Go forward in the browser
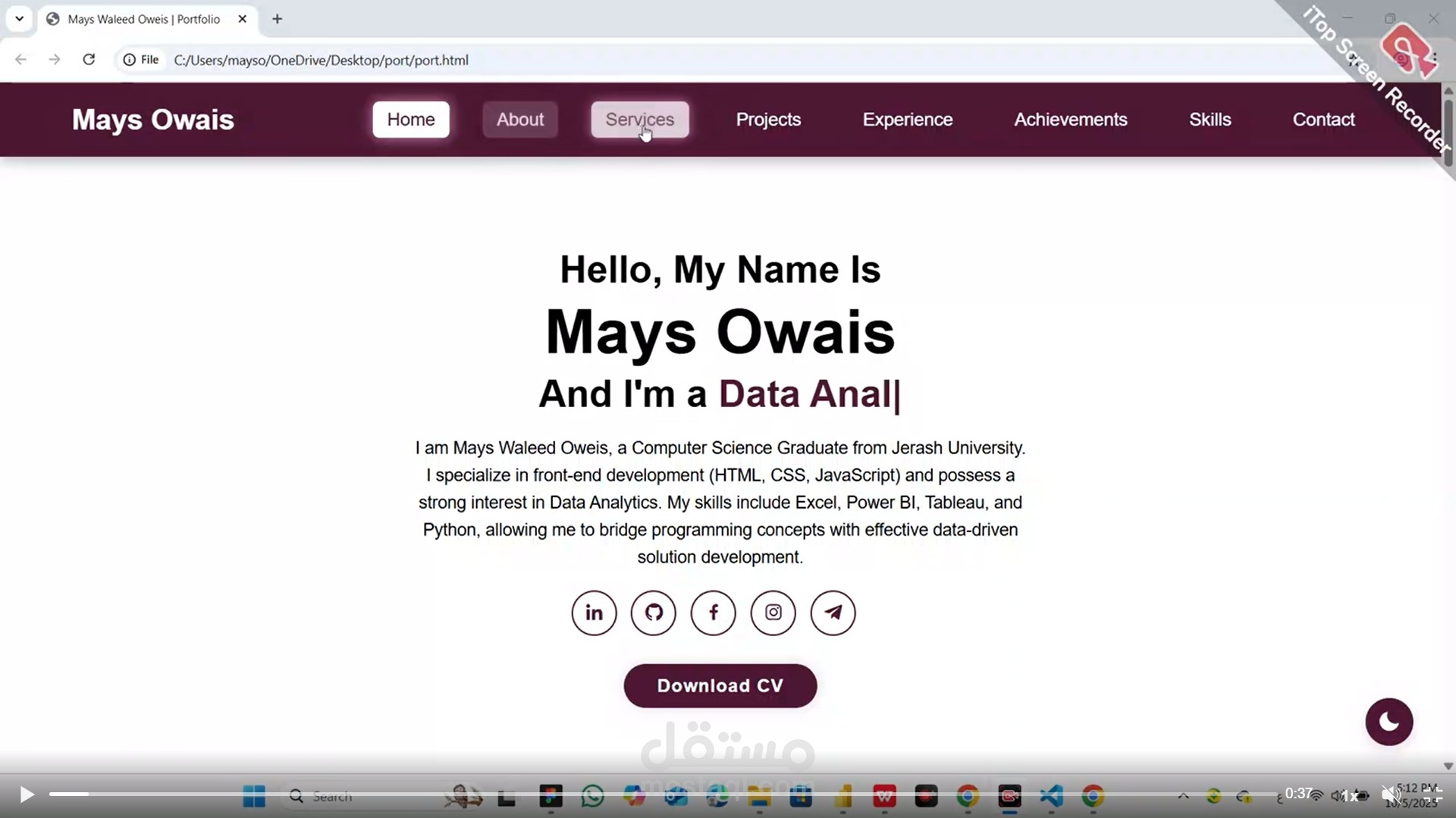This screenshot has height=818, width=1456. [55, 60]
